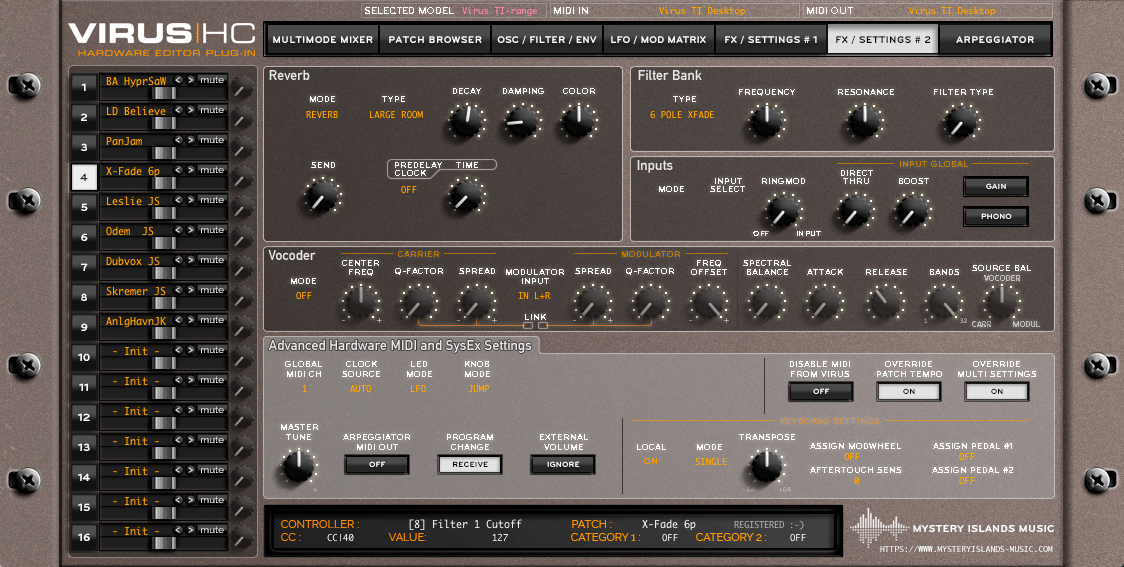The width and height of the screenshot is (1124, 567).
Task: Mute the BA HyprSaW part
Action: pyautogui.click(x=212, y=80)
